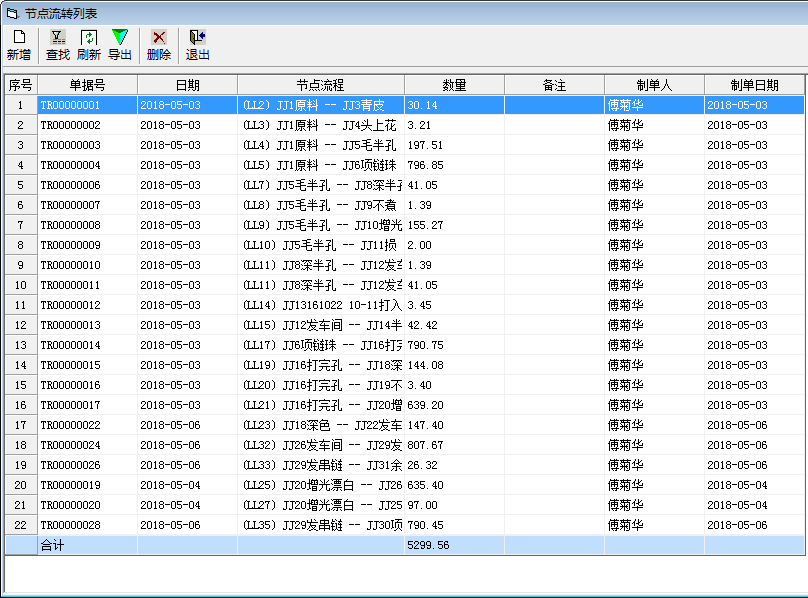808x598 pixels.
Task: Select the (LL2) JJ1原料 -- JJ3青皮 cell
Action: (321, 105)
